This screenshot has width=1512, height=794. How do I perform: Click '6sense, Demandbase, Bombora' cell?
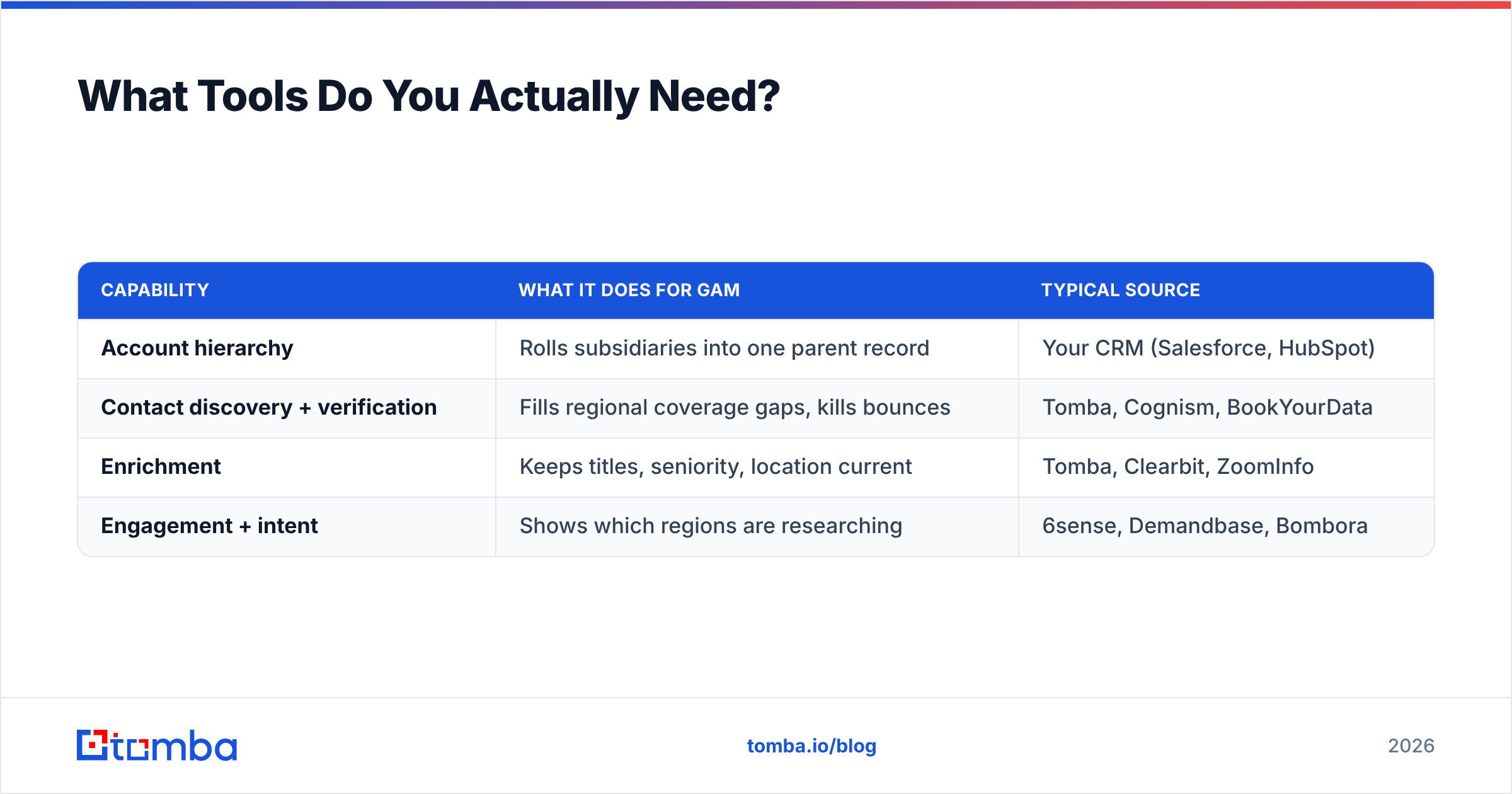[x=1227, y=526]
